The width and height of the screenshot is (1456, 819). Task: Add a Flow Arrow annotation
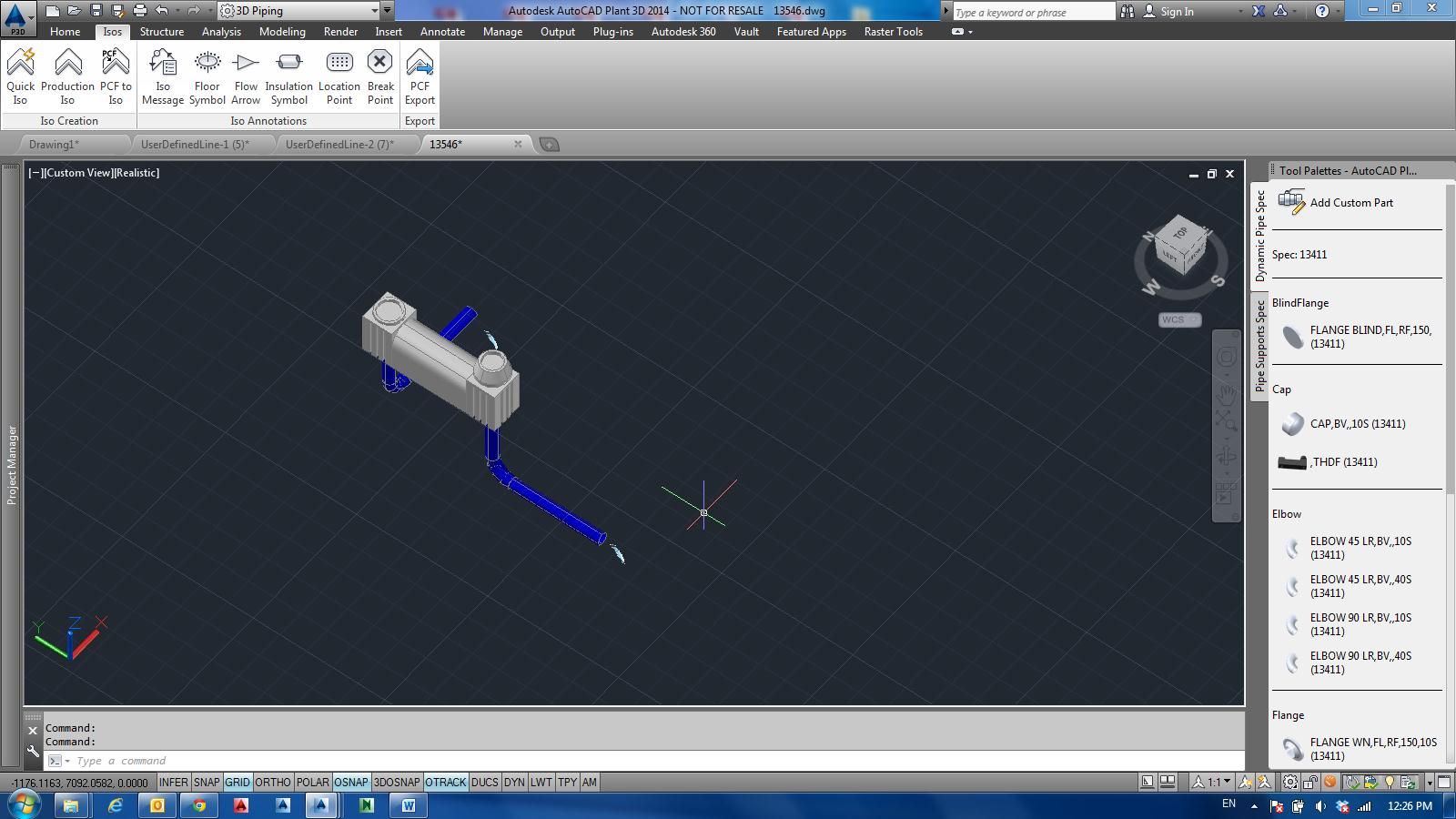click(x=246, y=76)
